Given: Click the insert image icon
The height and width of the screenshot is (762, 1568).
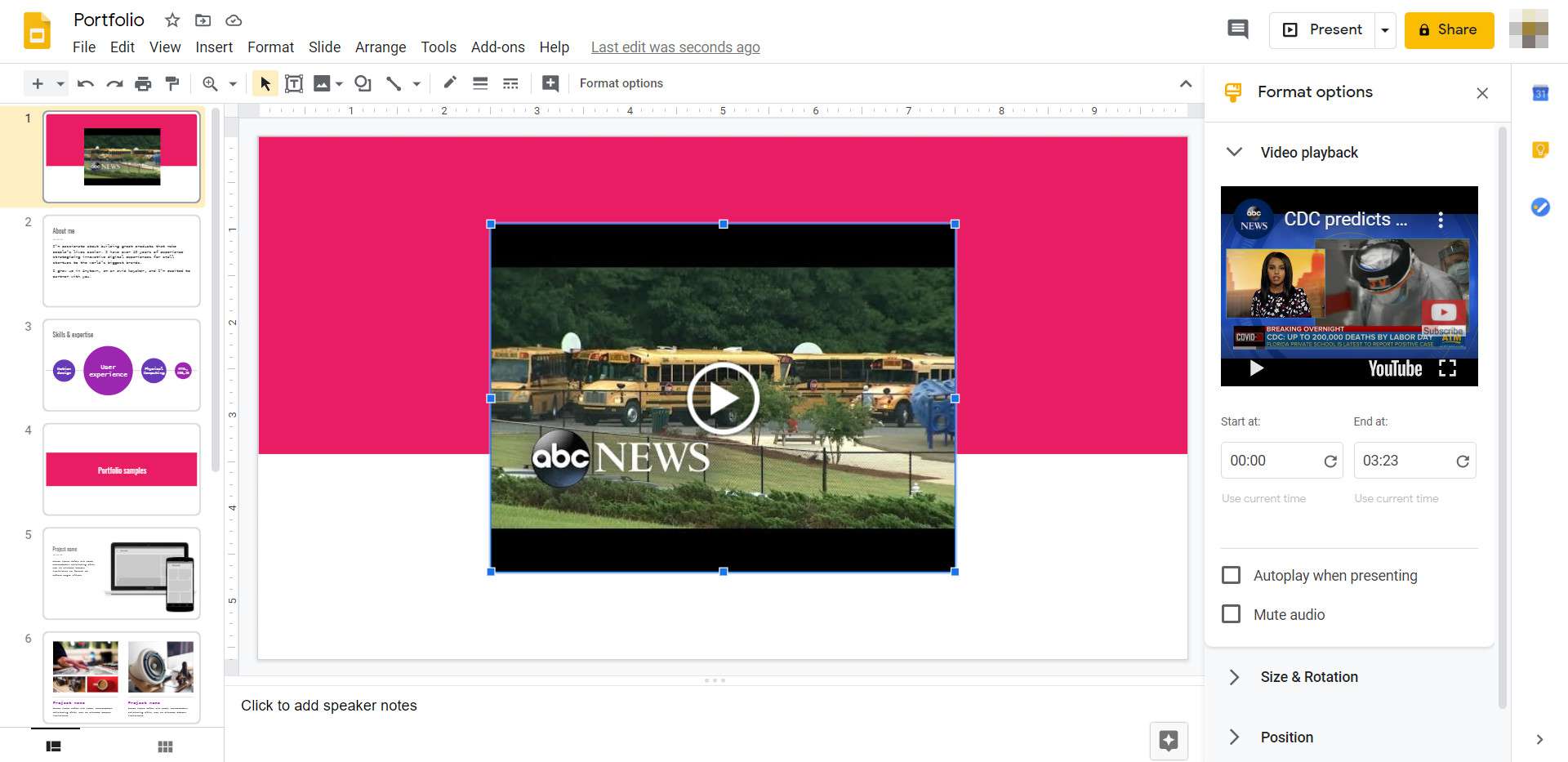Looking at the screenshot, I should pyautogui.click(x=323, y=83).
